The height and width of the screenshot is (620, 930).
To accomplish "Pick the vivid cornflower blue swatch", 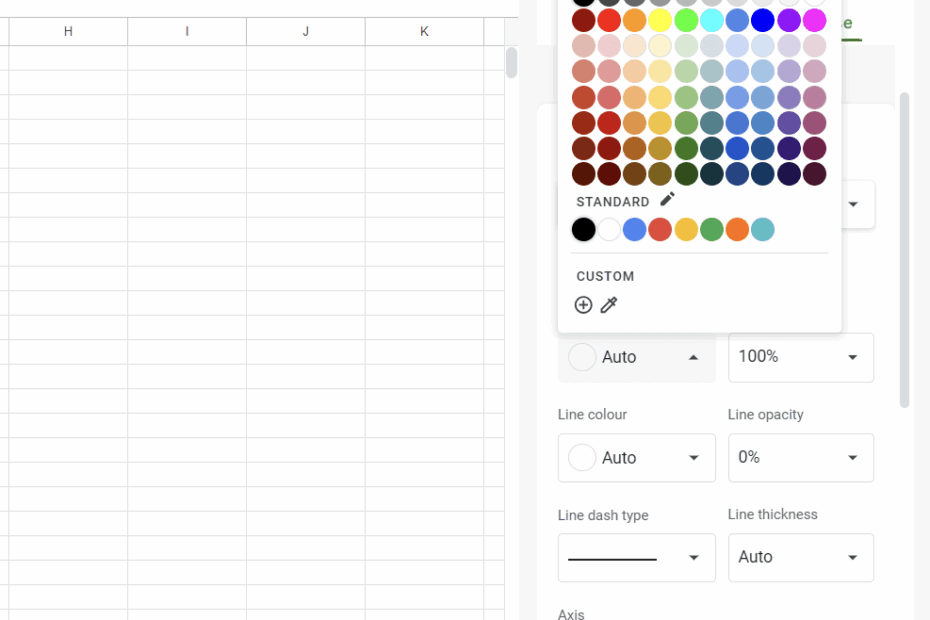I will [737, 20].
